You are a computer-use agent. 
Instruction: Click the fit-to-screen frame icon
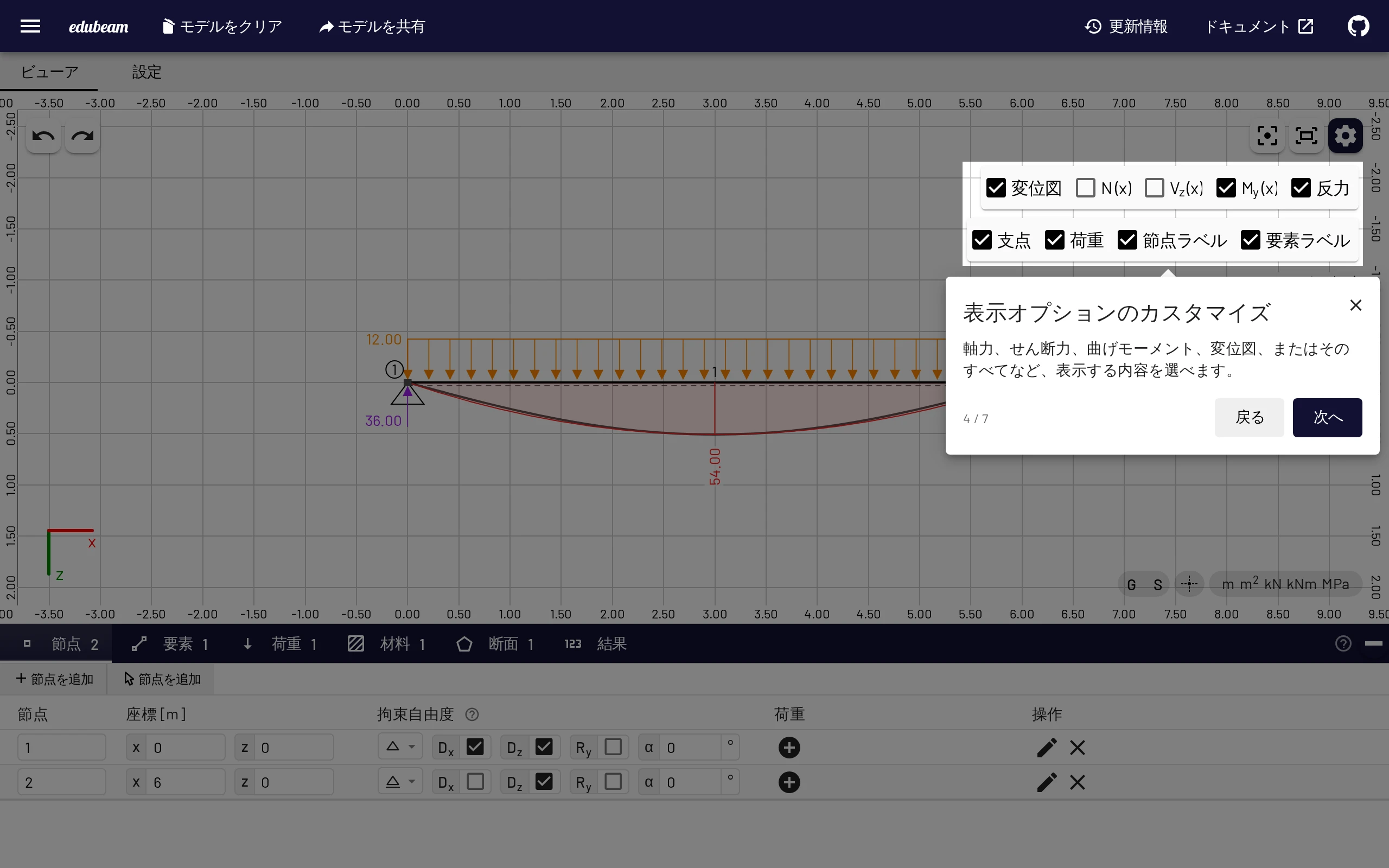coord(1307,136)
